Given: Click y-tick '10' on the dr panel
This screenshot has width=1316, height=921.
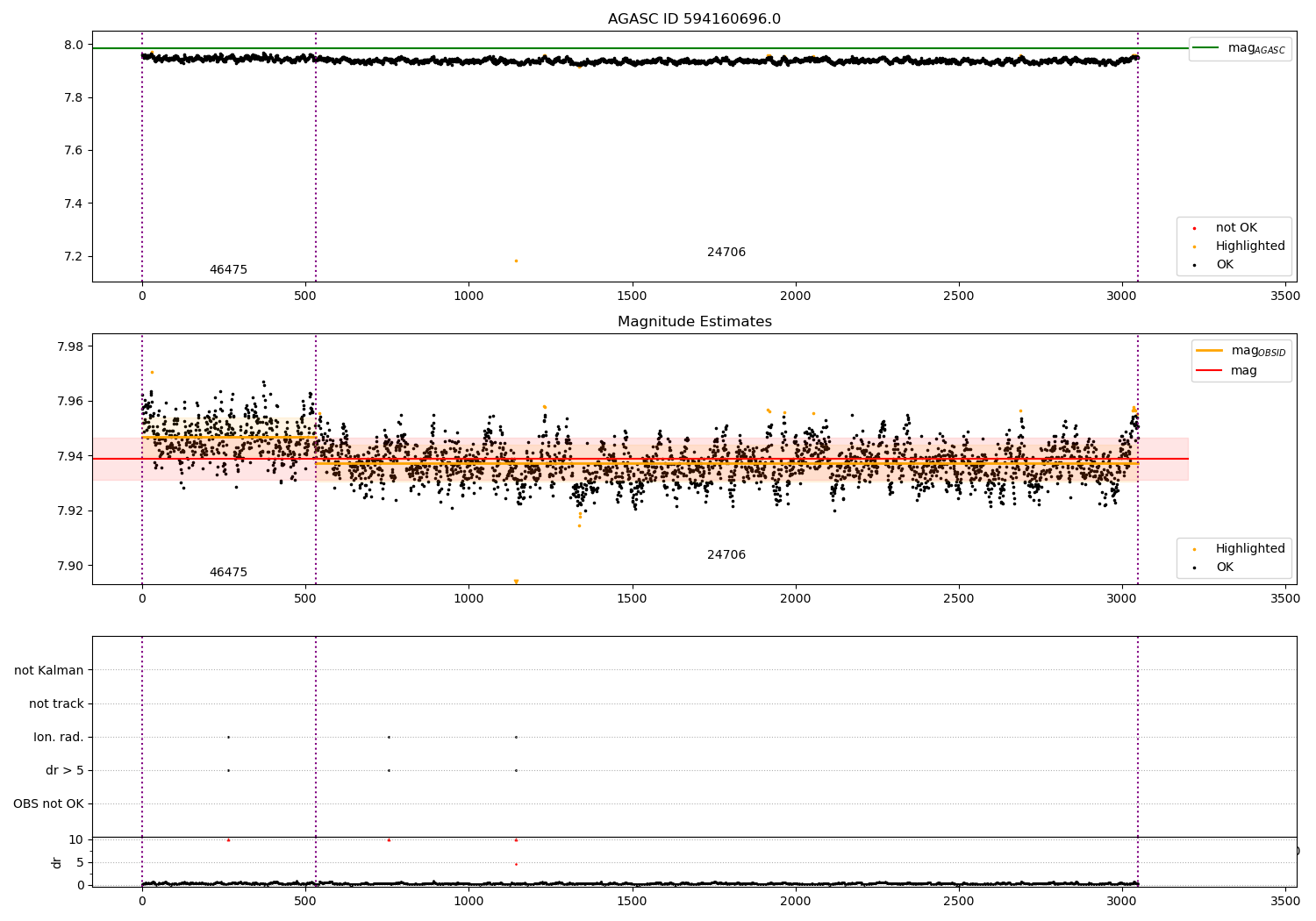Looking at the screenshot, I should click(x=76, y=839).
